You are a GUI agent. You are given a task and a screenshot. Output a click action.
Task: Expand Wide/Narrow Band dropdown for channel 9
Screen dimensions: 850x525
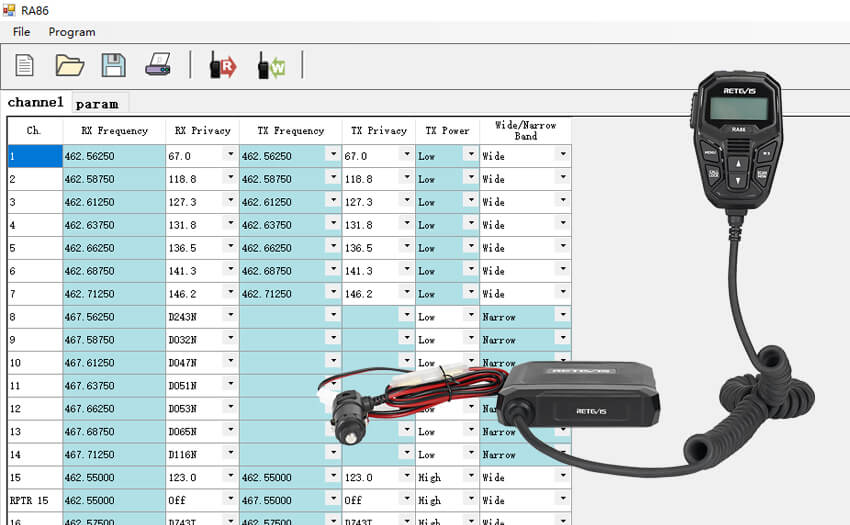click(x=563, y=338)
